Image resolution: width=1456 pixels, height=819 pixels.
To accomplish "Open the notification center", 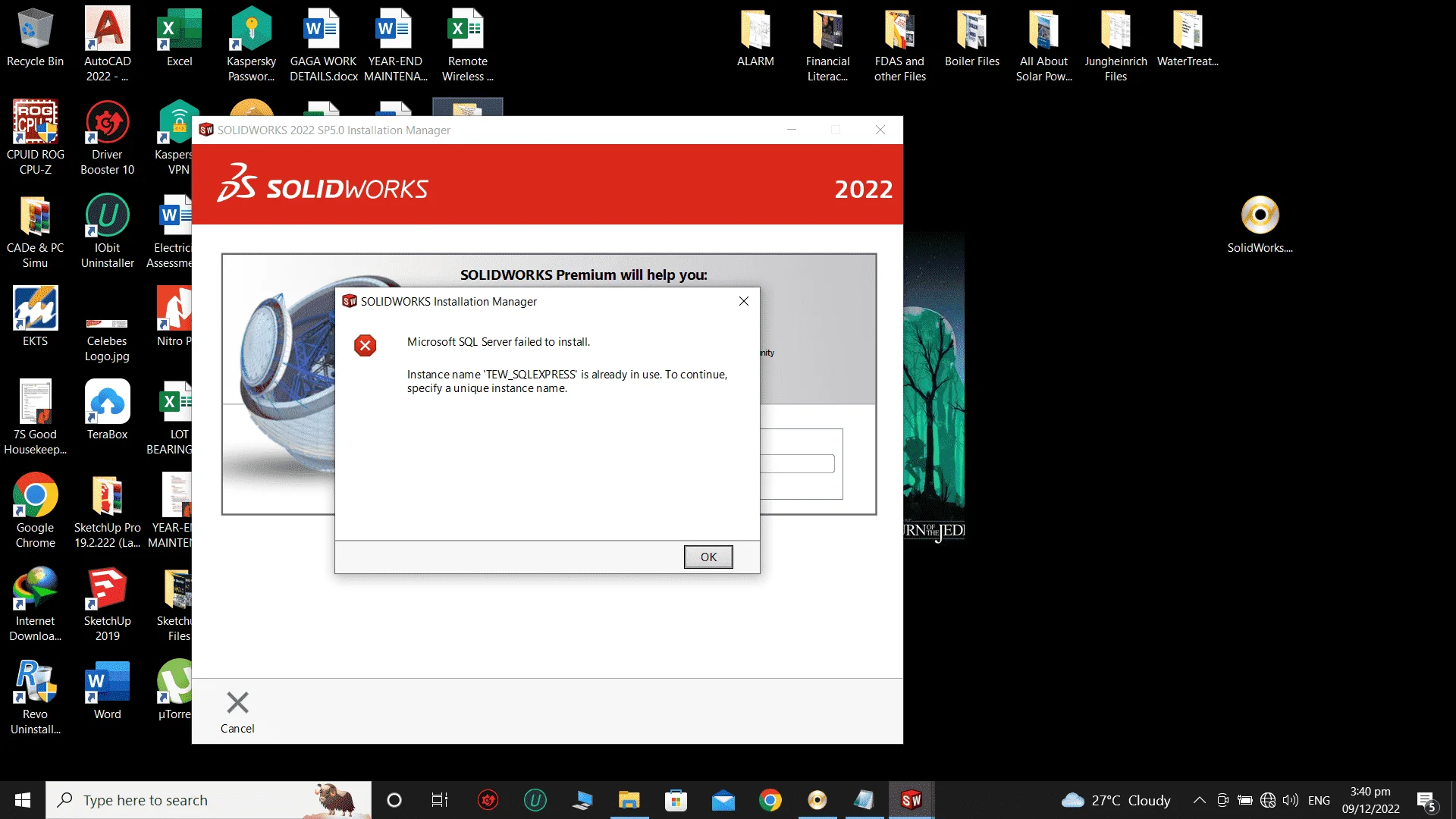I will pos(1426,801).
